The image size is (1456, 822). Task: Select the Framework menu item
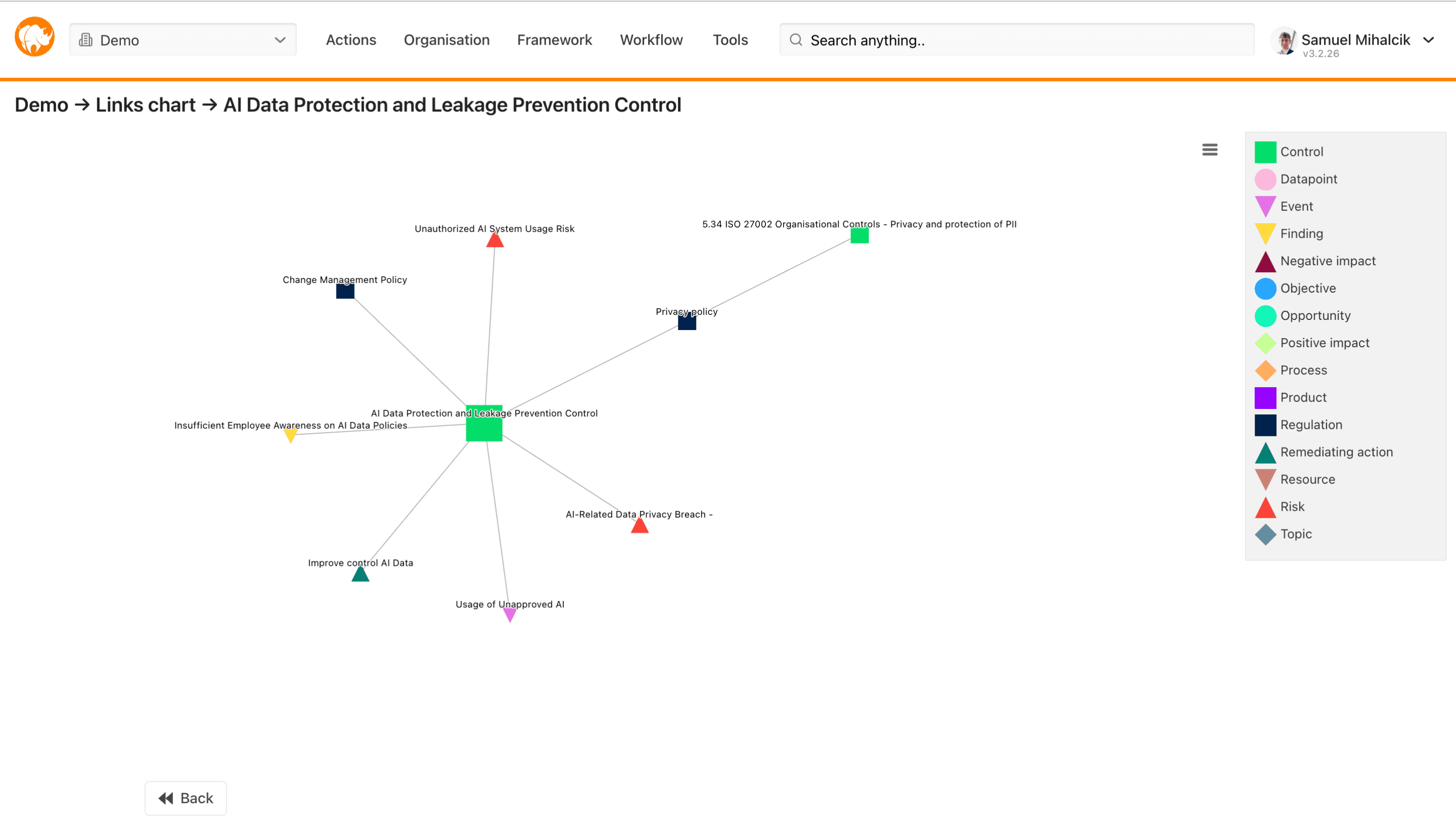pos(554,39)
